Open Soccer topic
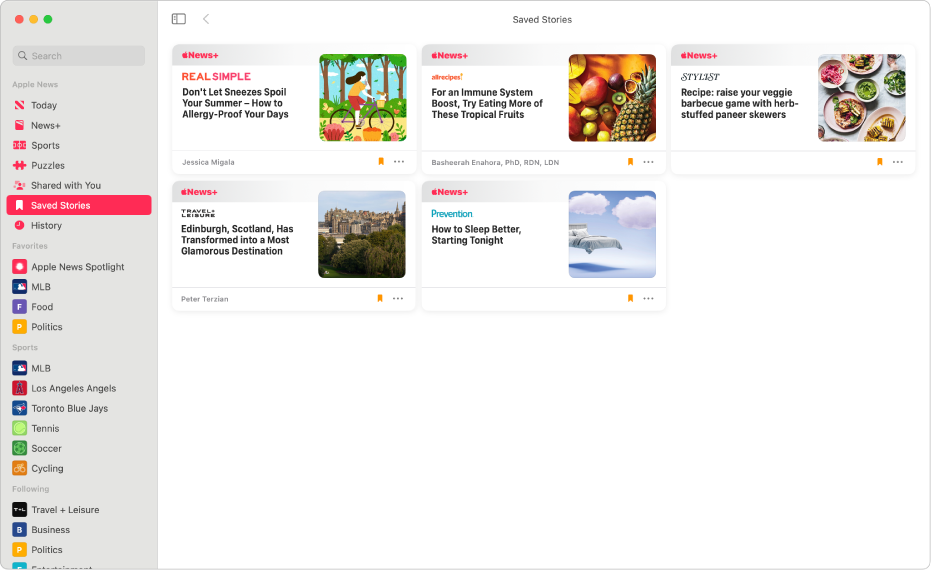Screen dimensions: 932x572 click(x=78, y=449)
